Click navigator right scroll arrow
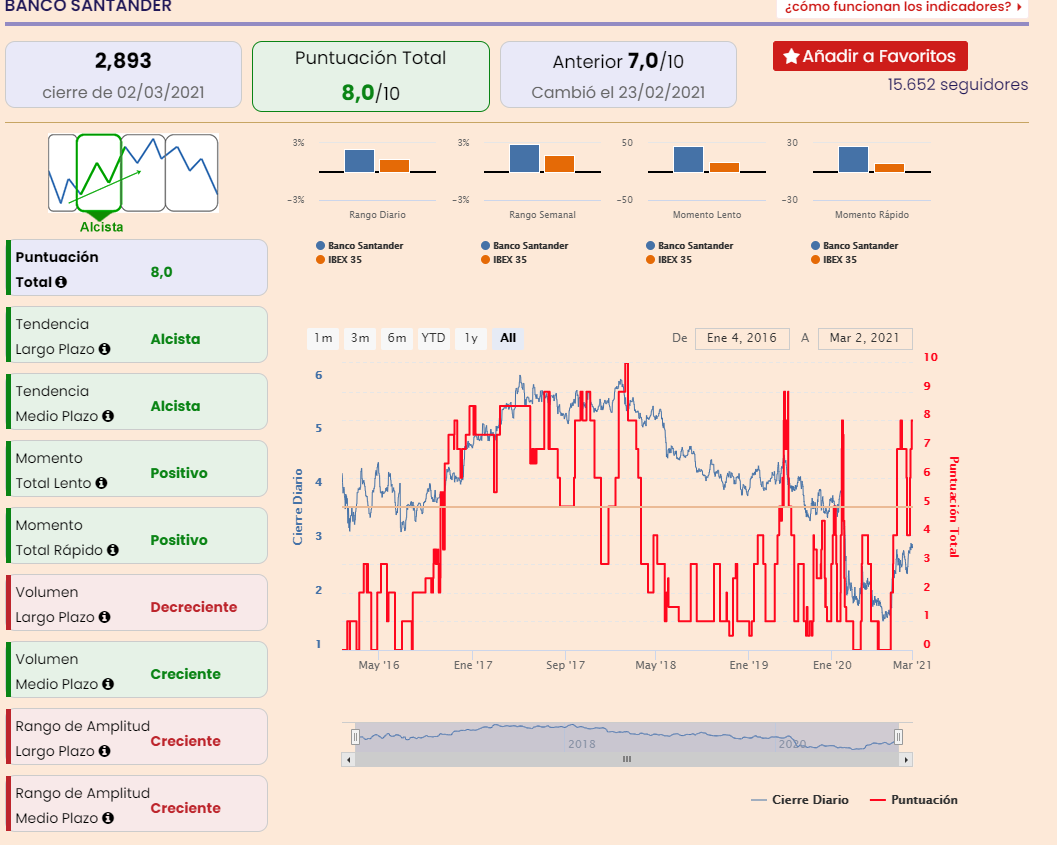This screenshot has height=845, width=1057. click(x=906, y=759)
